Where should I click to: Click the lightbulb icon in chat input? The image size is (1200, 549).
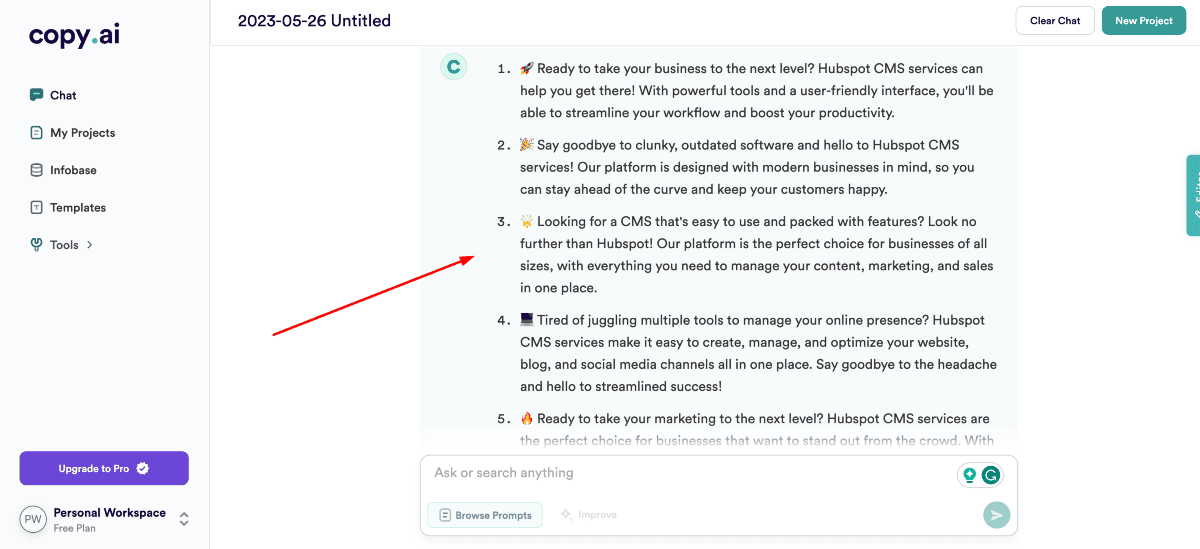(968, 475)
